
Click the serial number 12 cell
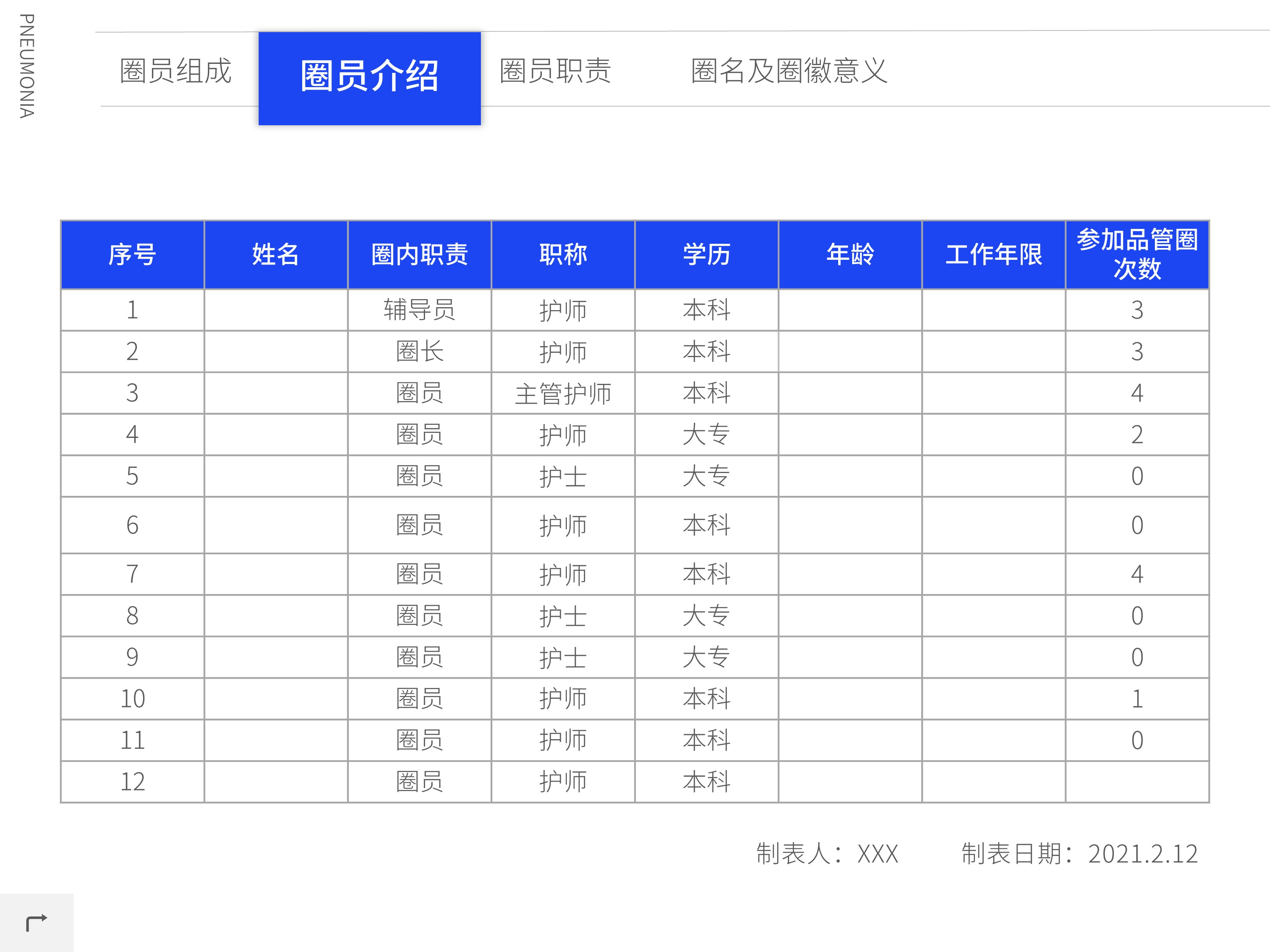tap(133, 781)
